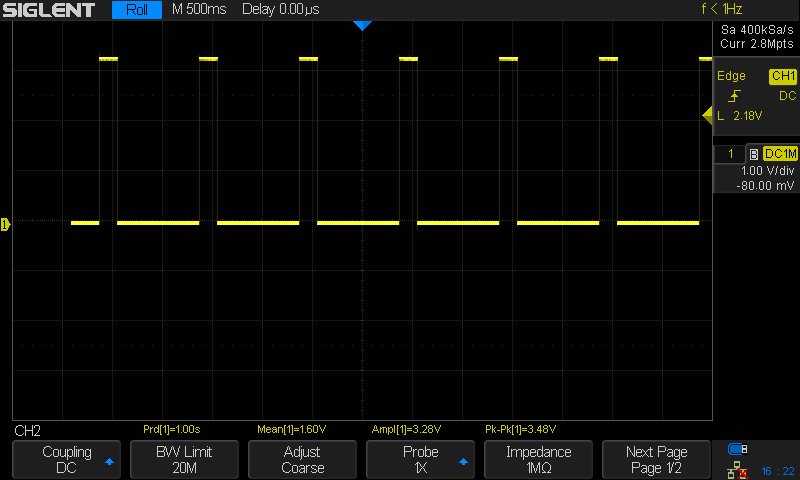Click the Pk-Pk[1]=3.48V measurement

(520, 430)
